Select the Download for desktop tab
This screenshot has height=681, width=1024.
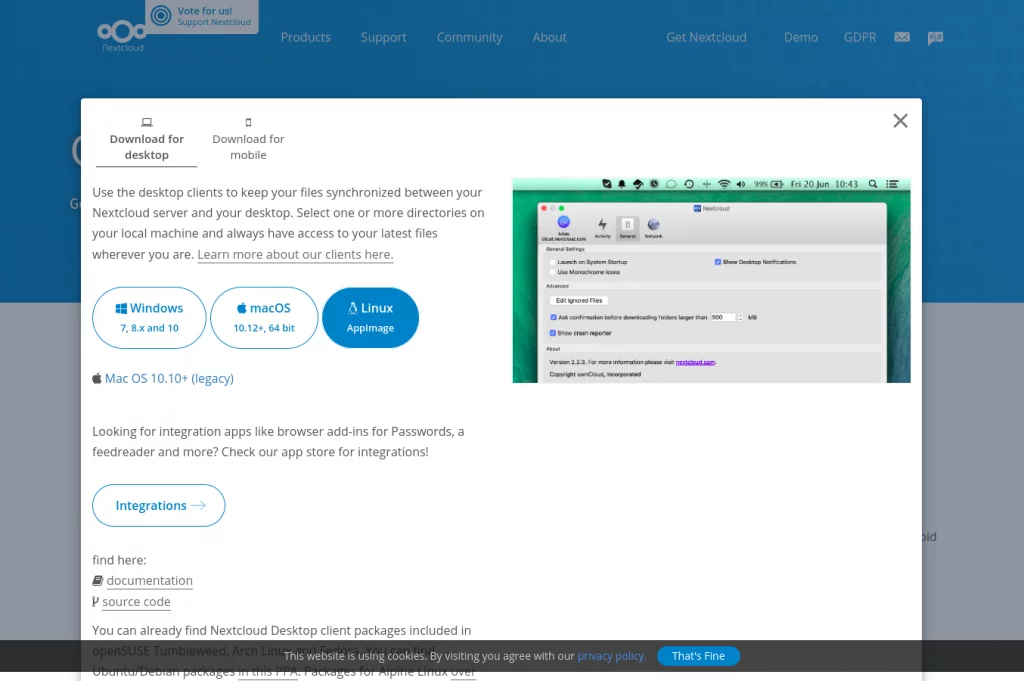click(146, 140)
